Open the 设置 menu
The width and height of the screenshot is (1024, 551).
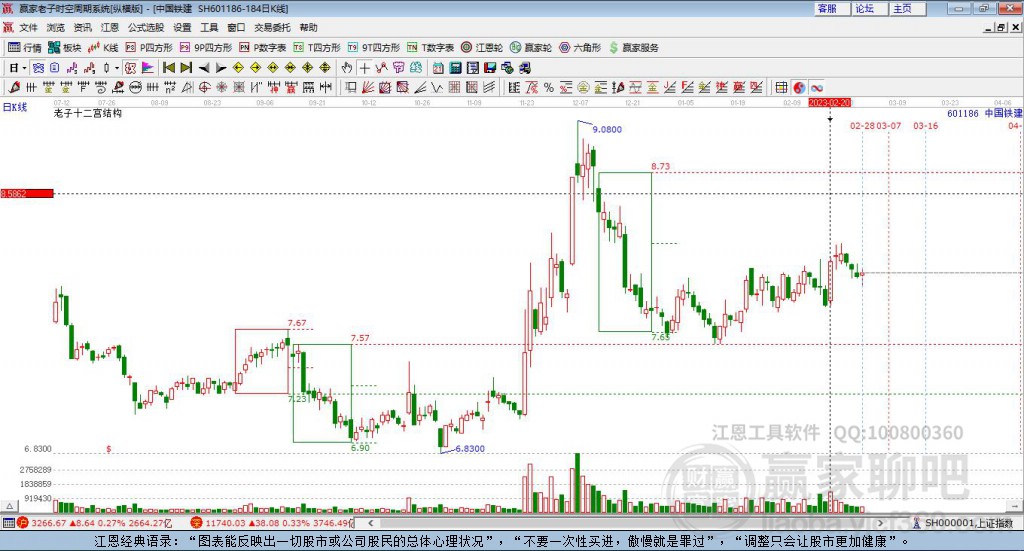pos(182,27)
